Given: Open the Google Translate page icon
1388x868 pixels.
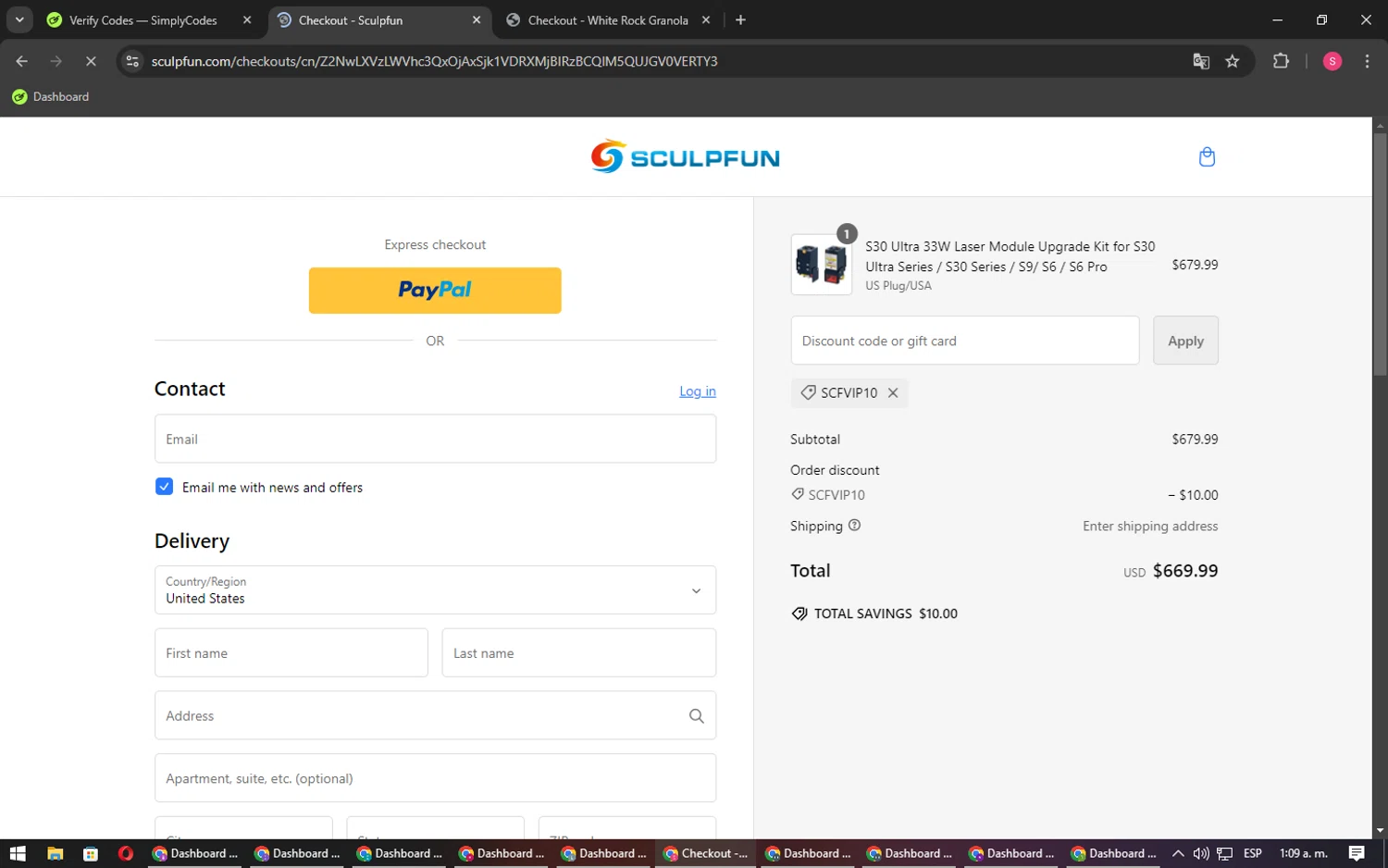Looking at the screenshot, I should coord(1201,61).
